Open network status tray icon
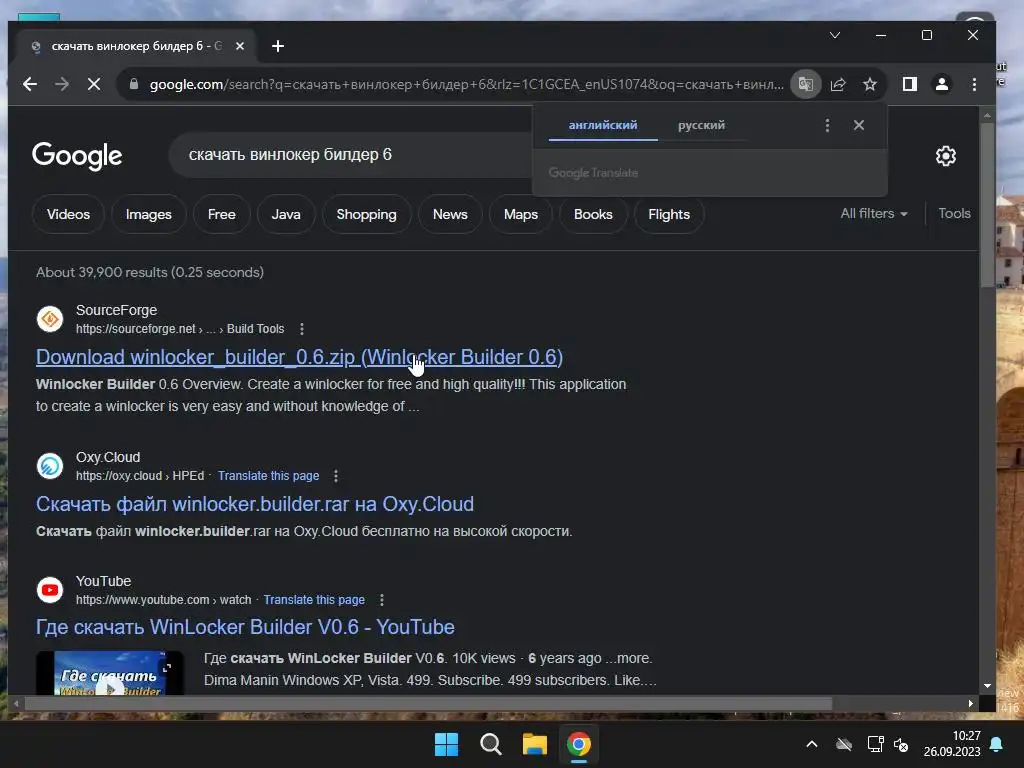This screenshot has height=768, width=1024. click(875, 744)
